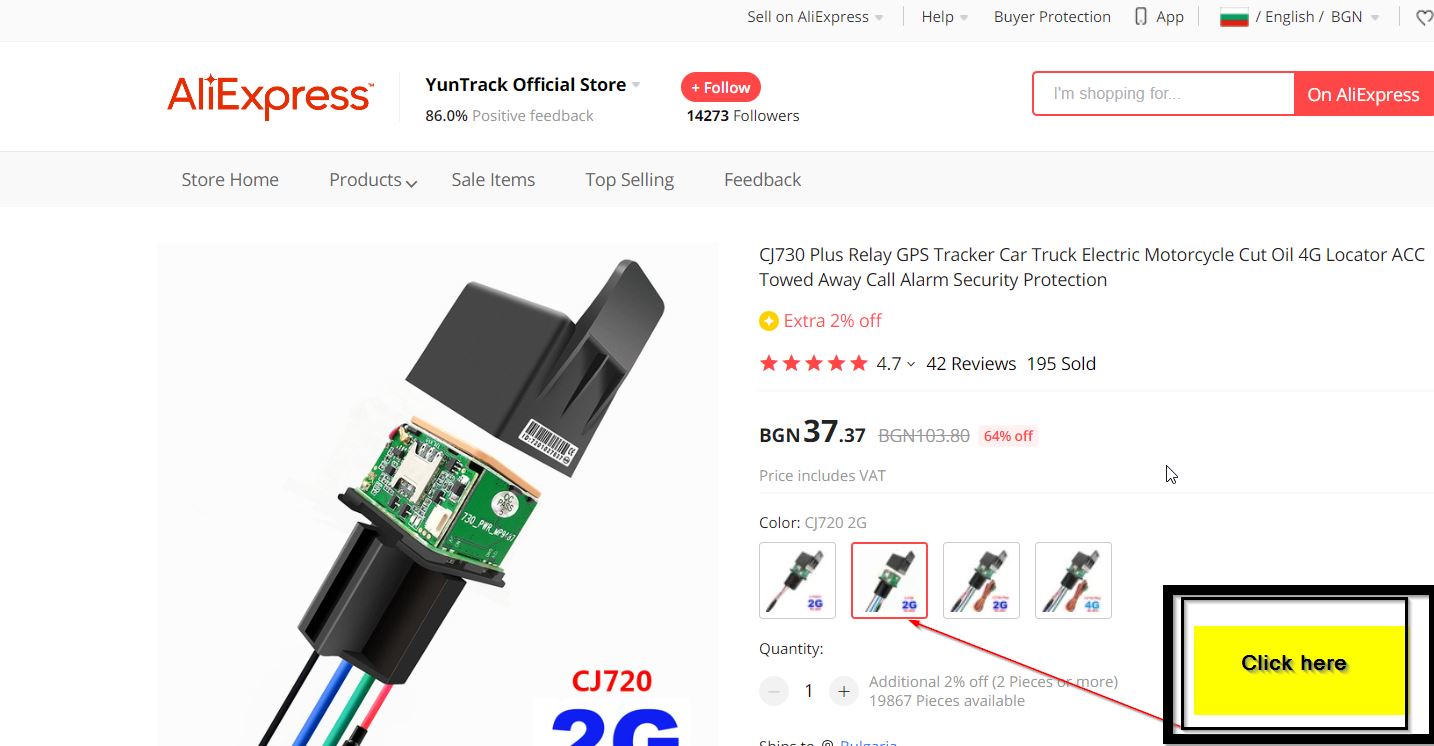
Task: Click the yellow Extra 2% off coin icon
Action: 768,321
